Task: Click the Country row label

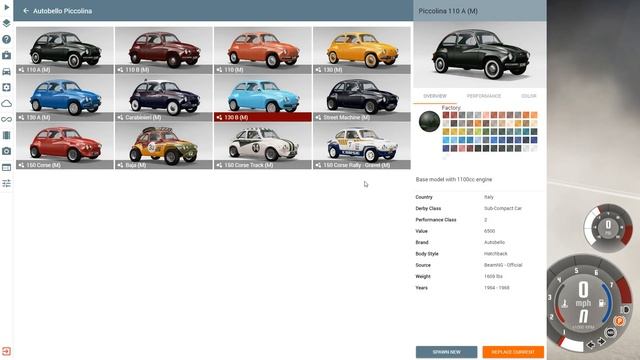Action: [424, 197]
